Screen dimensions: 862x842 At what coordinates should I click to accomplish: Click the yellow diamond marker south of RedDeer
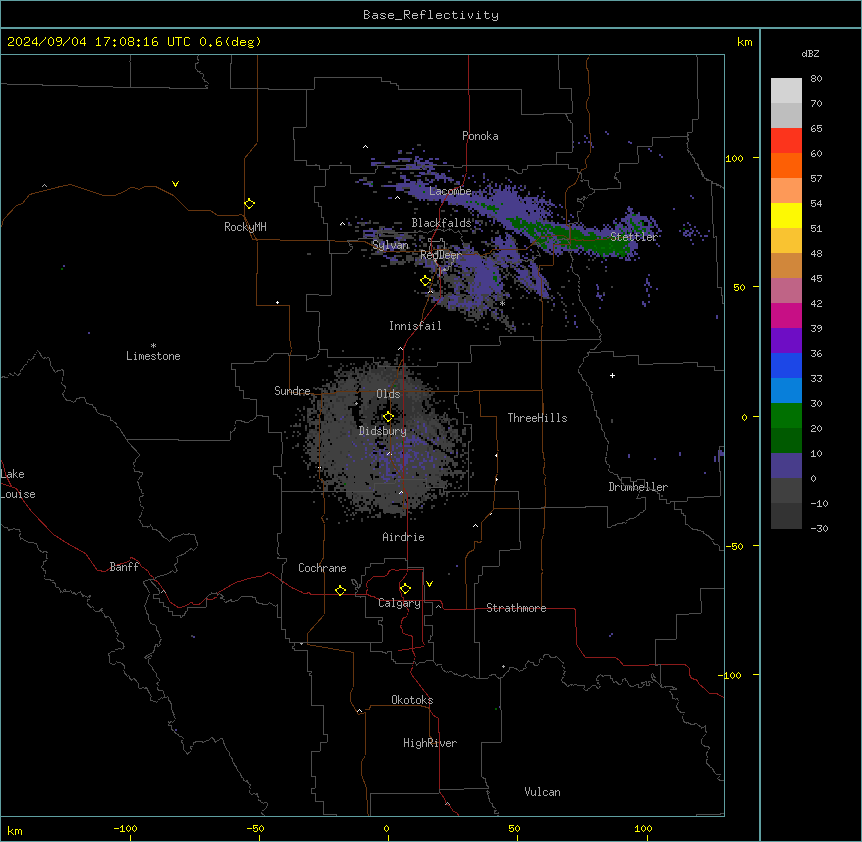(x=426, y=281)
